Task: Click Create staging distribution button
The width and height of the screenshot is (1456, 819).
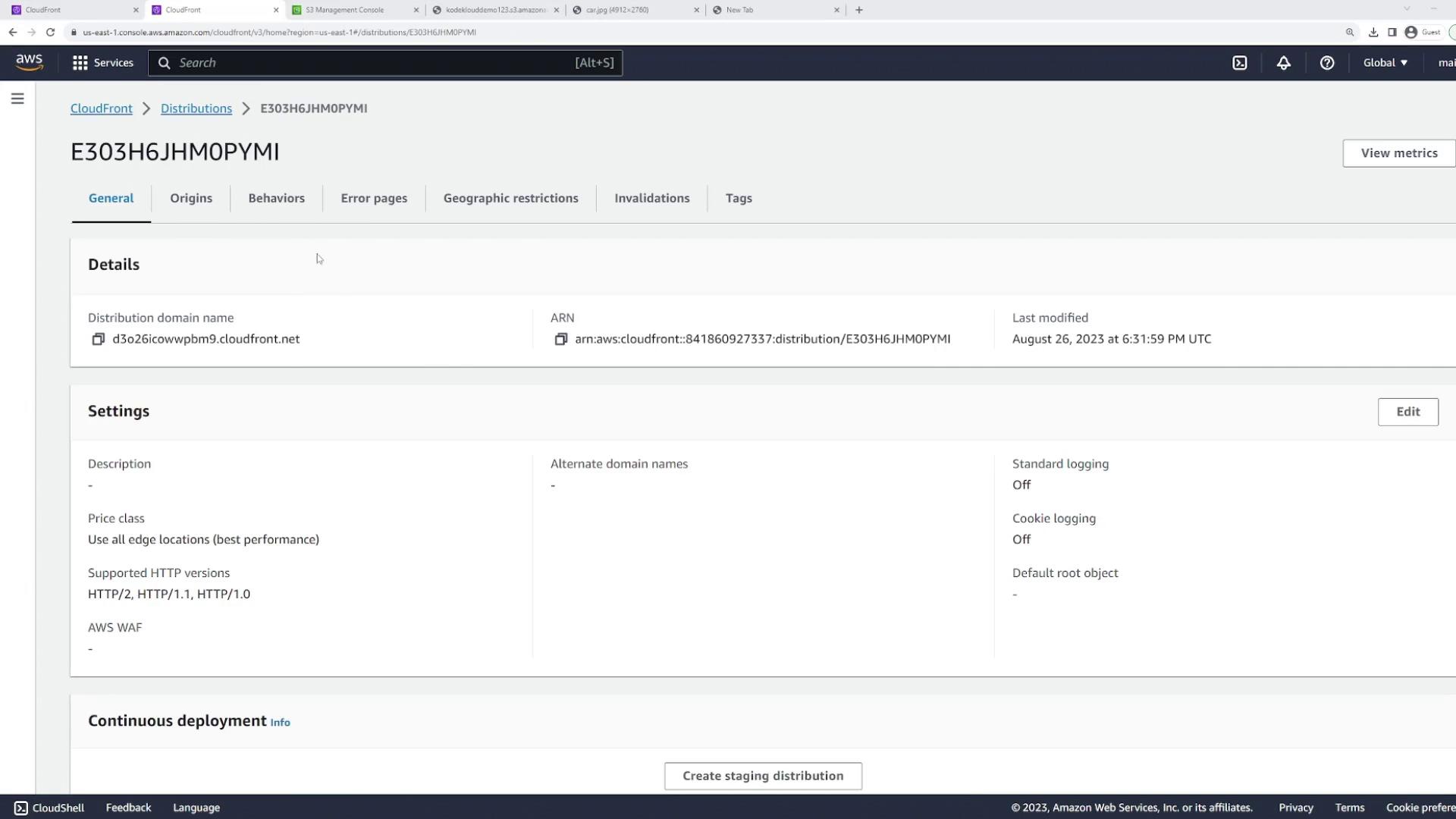Action: [x=762, y=776]
